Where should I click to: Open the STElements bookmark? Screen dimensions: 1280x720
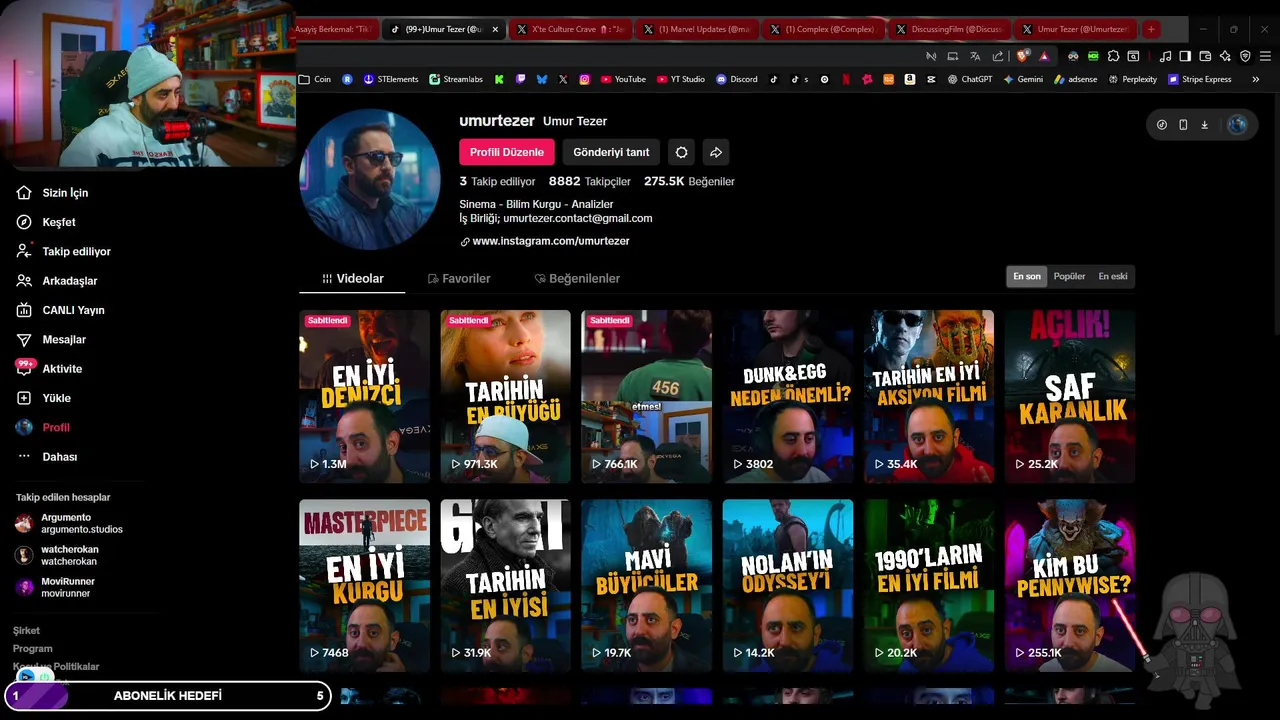pos(391,79)
